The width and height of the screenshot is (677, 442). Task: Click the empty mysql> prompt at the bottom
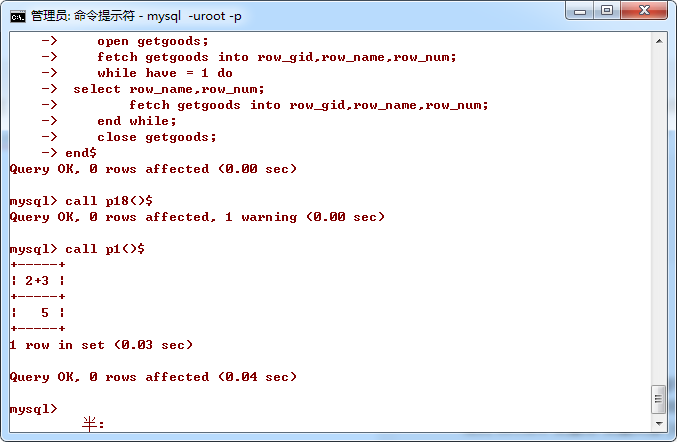33,409
